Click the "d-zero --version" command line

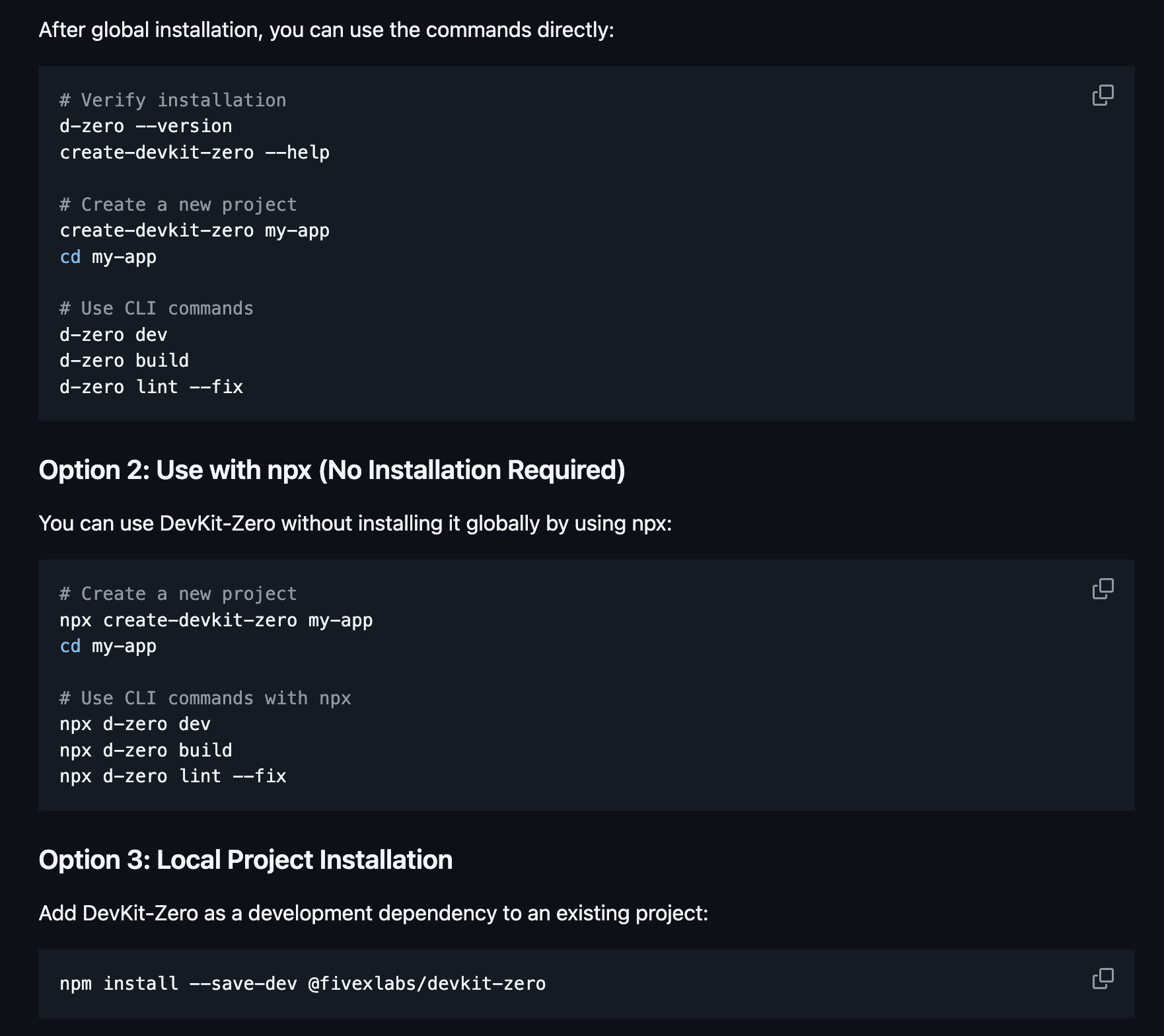145,126
